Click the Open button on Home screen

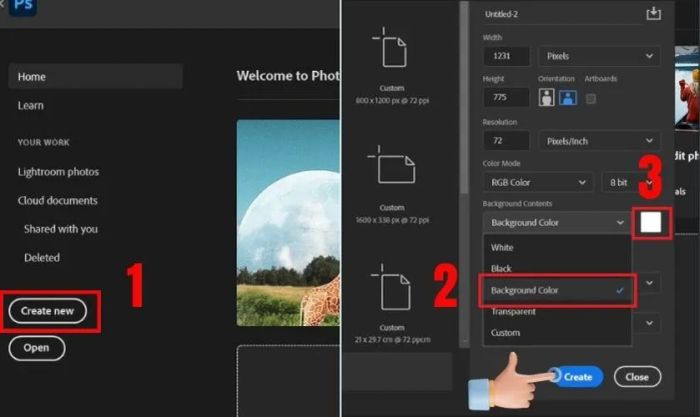coord(37,348)
